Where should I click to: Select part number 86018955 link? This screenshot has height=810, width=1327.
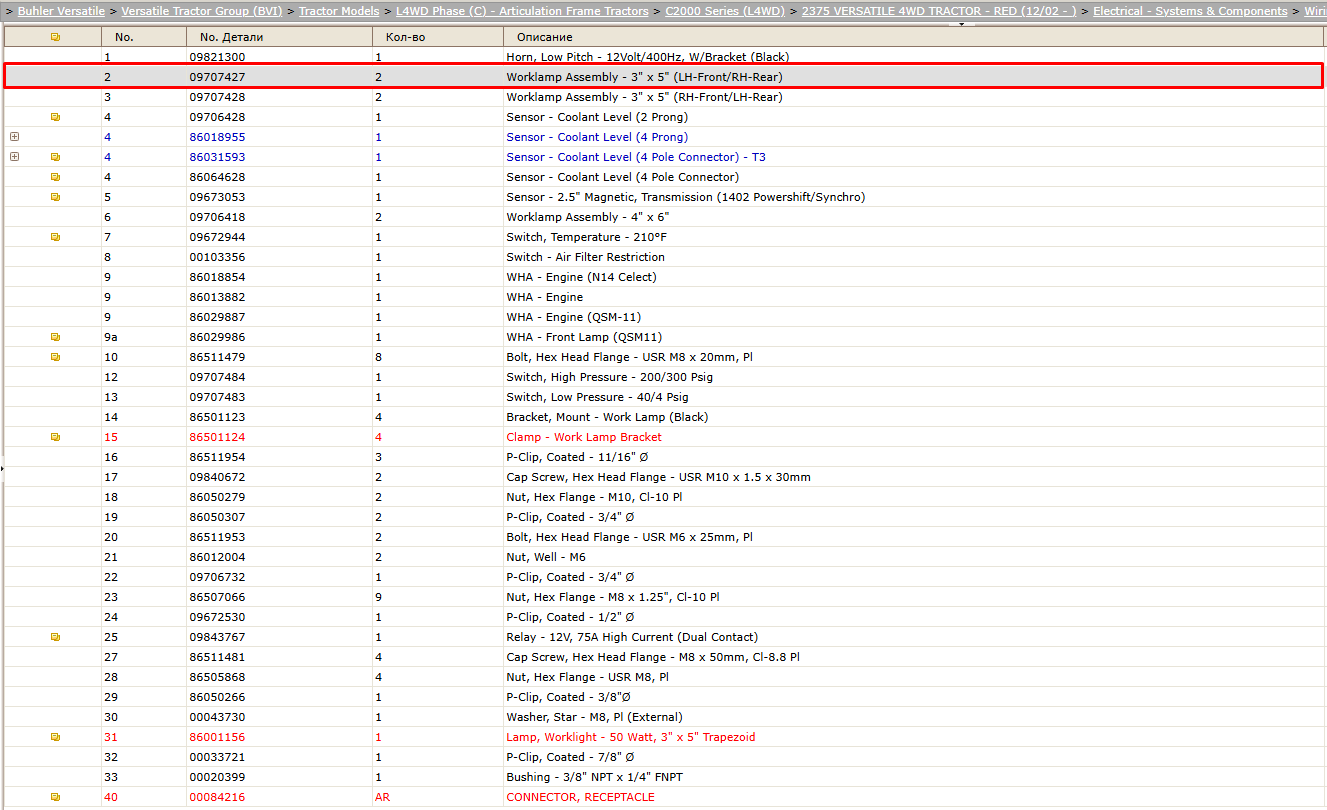pos(217,137)
